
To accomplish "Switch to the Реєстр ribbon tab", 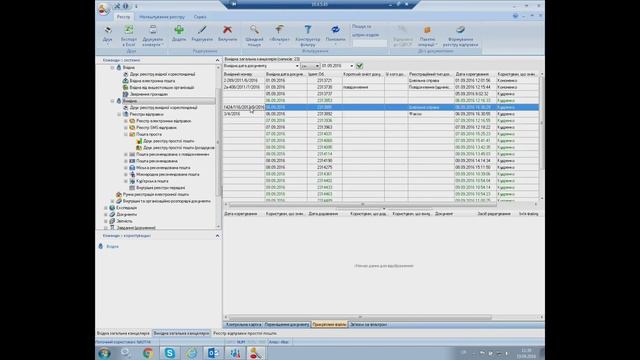I will (123, 17).
